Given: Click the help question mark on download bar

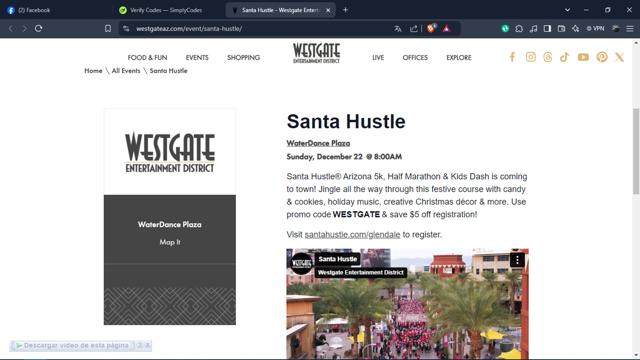Looking at the screenshot, I should (140, 346).
